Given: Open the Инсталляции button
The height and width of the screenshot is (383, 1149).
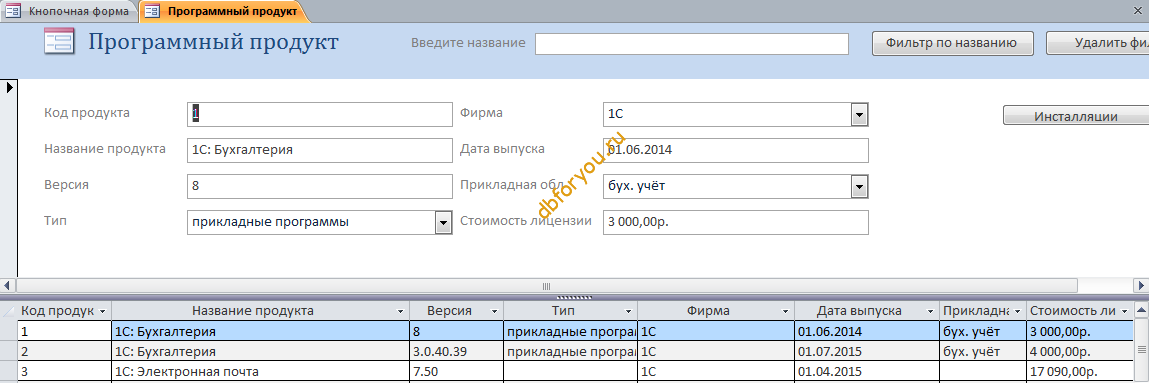Looking at the screenshot, I should pos(1075,116).
